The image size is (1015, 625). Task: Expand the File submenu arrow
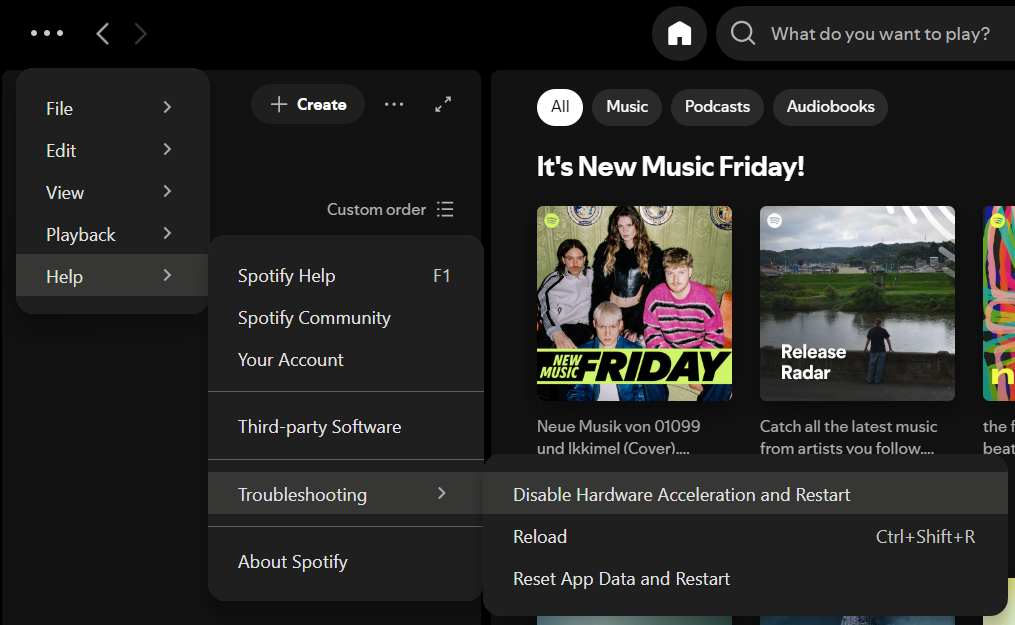coord(167,107)
